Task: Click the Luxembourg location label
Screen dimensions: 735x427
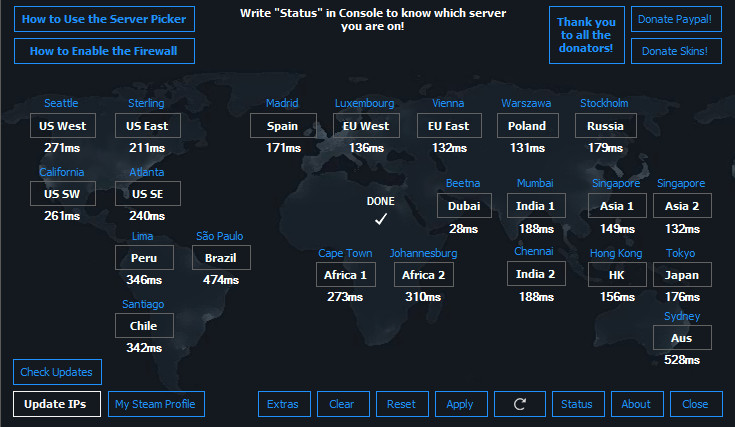Action: 365,103
